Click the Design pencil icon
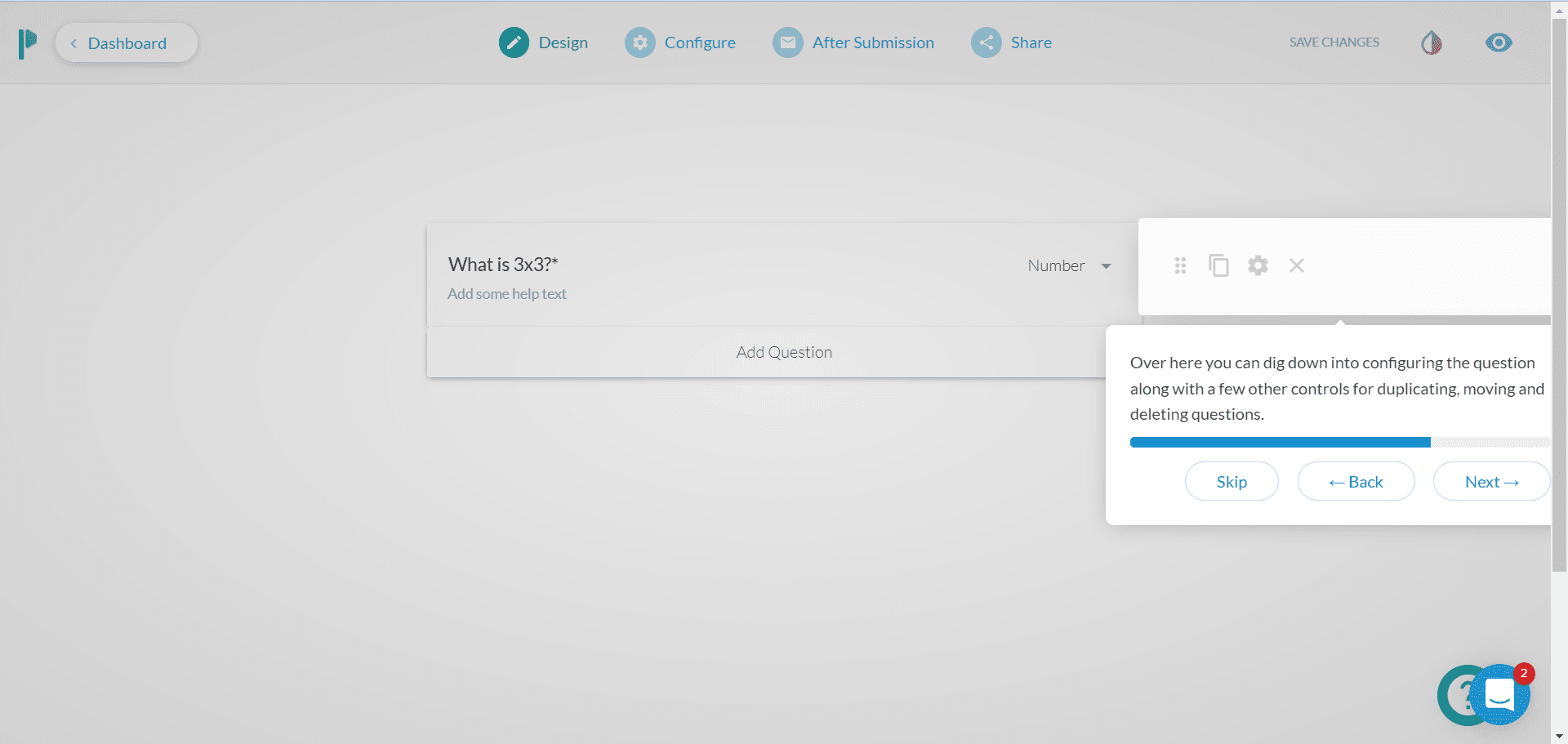Screen dimensions: 1568x744 [x=514, y=42]
